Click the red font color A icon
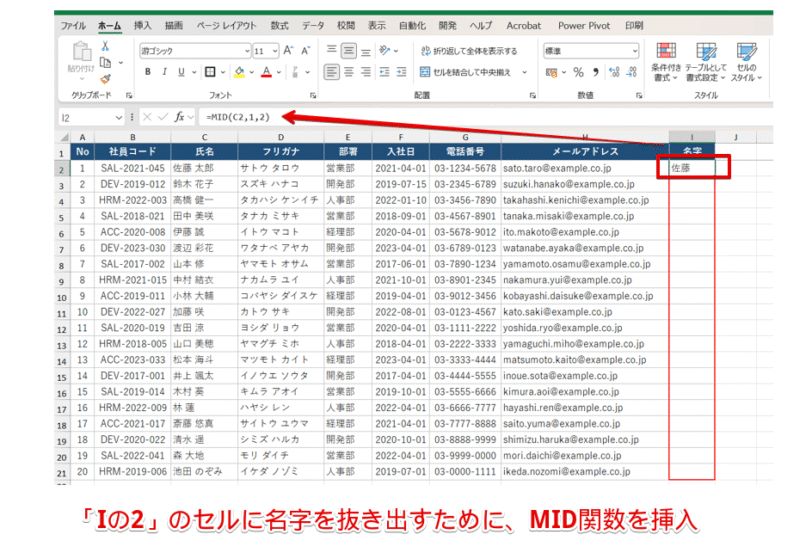The height and width of the screenshot is (559, 812). pos(266,72)
